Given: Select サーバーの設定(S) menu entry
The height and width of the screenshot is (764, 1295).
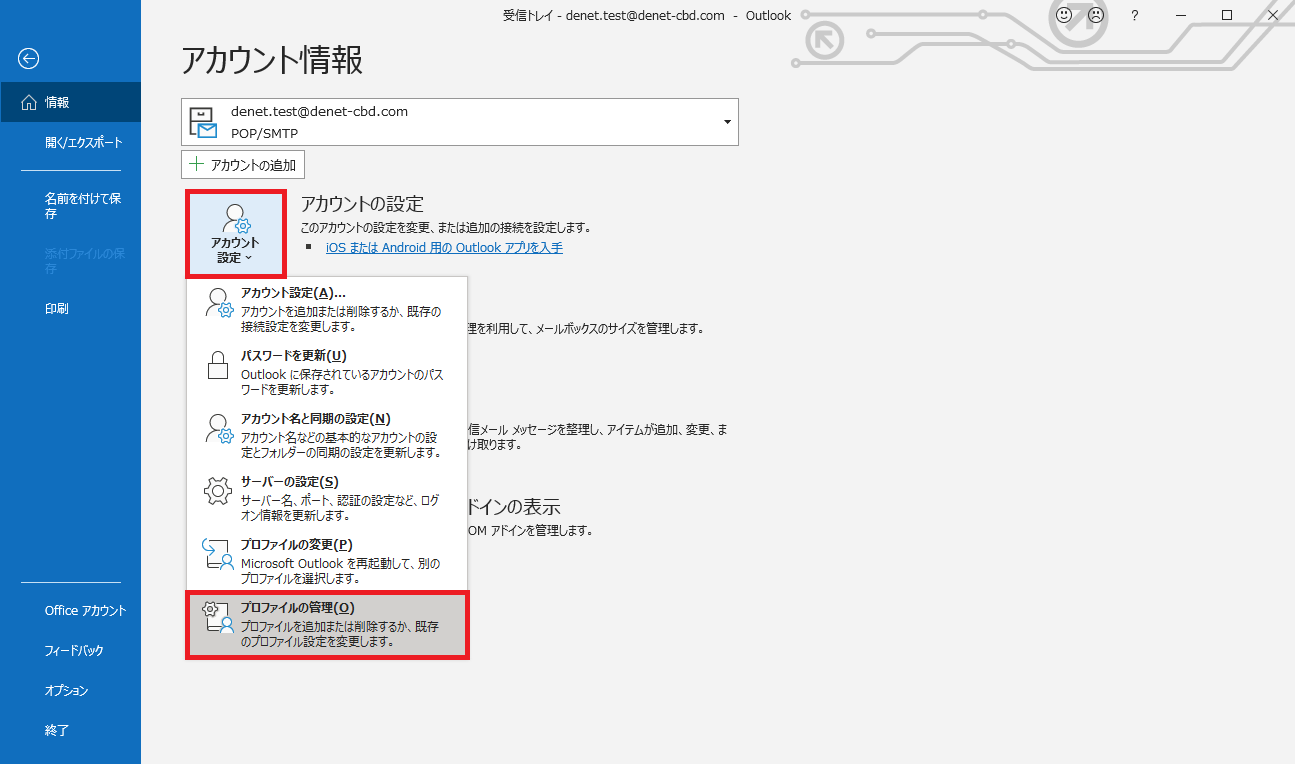Looking at the screenshot, I should coord(328,498).
